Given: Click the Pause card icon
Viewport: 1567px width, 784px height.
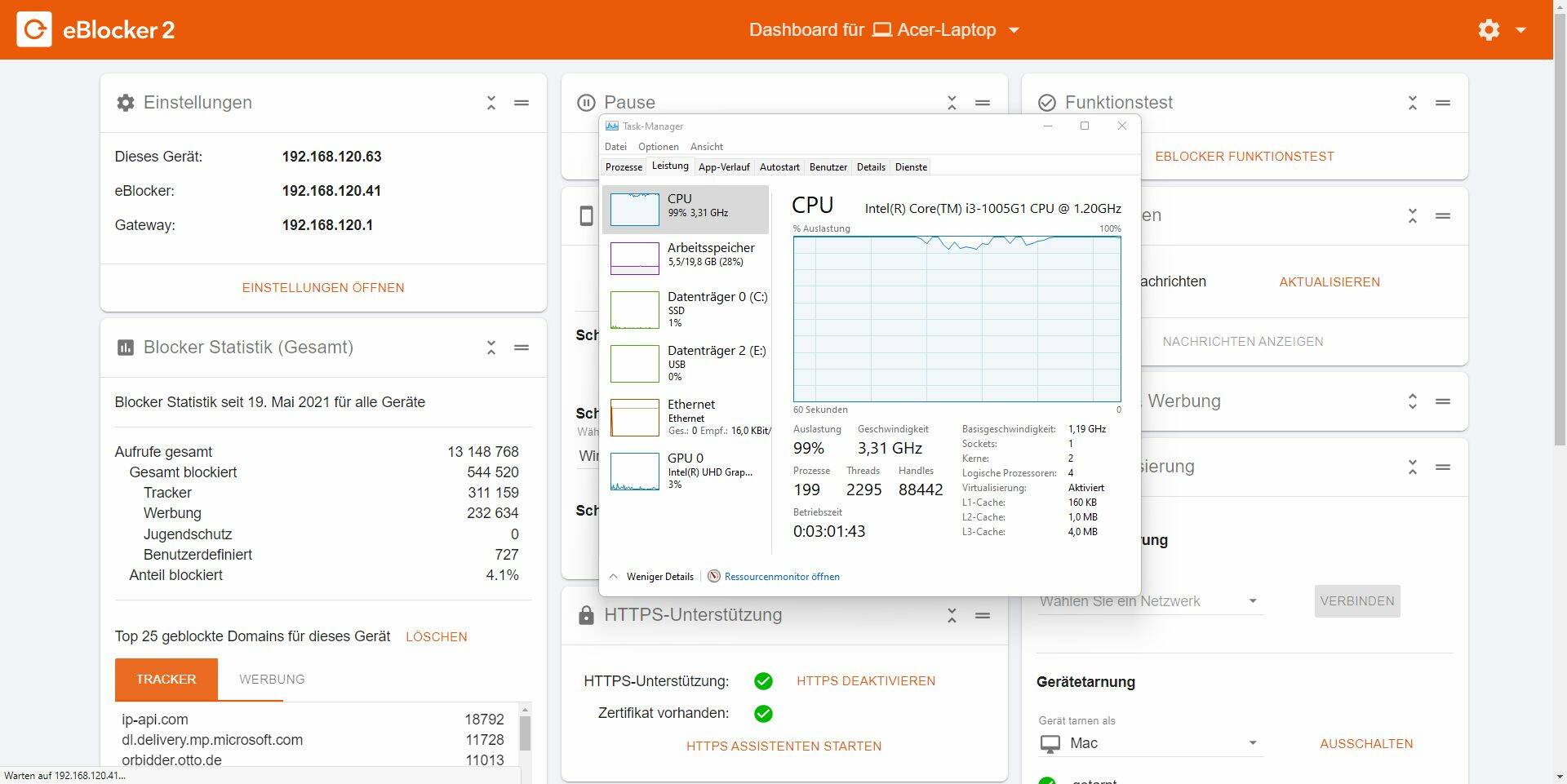Looking at the screenshot, I should click(586, 103).
